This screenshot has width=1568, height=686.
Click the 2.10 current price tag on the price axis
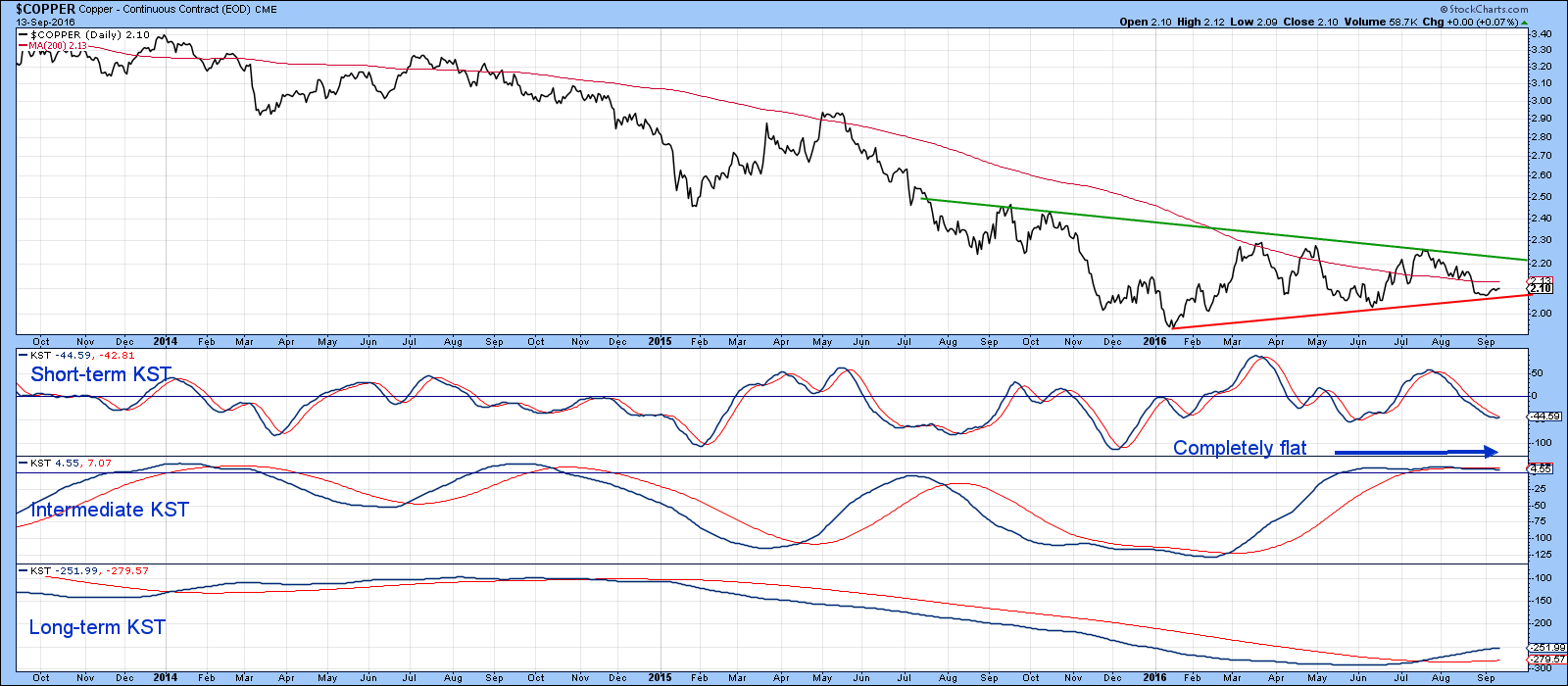point(1541,288)
